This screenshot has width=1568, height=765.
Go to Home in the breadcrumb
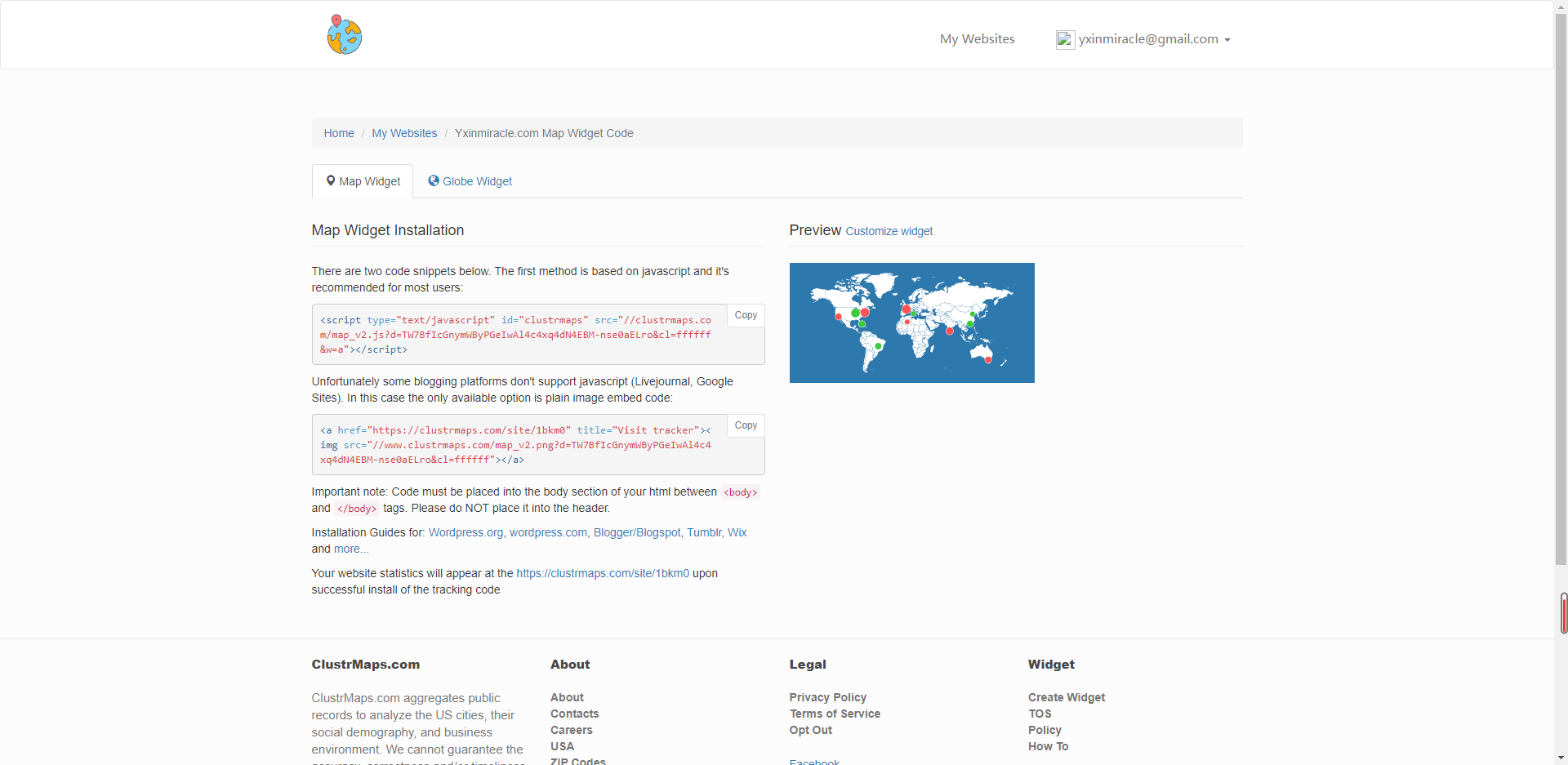(x=339, y=133)
